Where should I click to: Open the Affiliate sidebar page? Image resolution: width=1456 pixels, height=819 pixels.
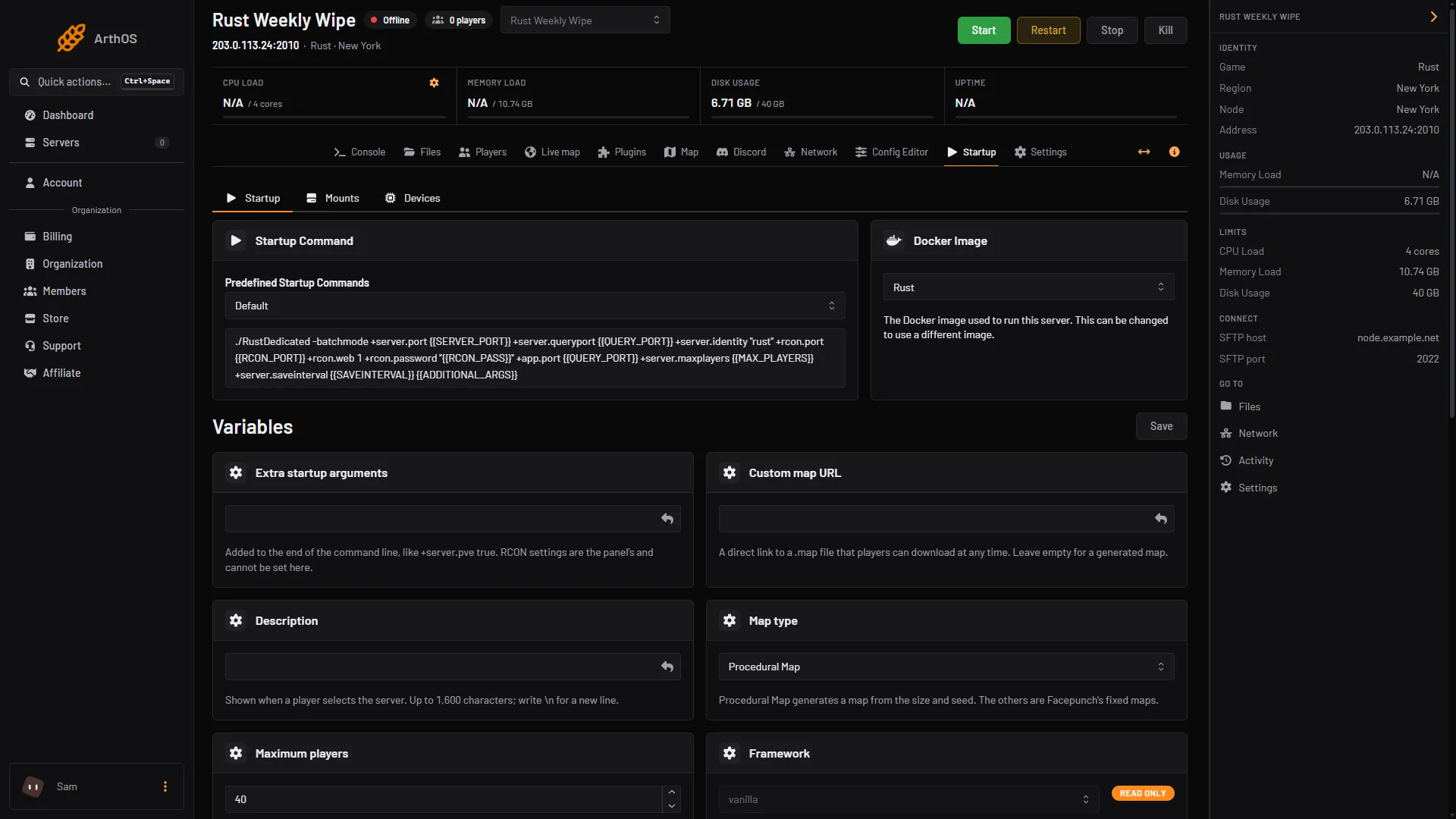(96, 373)
